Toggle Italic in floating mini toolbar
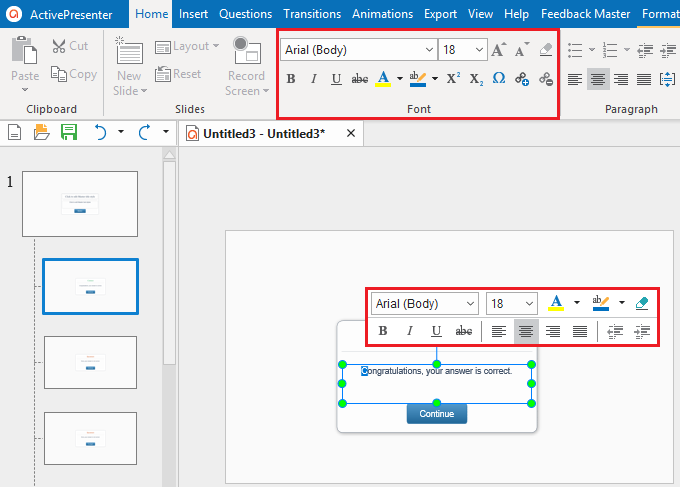680x487 pixels. (409, 331)
